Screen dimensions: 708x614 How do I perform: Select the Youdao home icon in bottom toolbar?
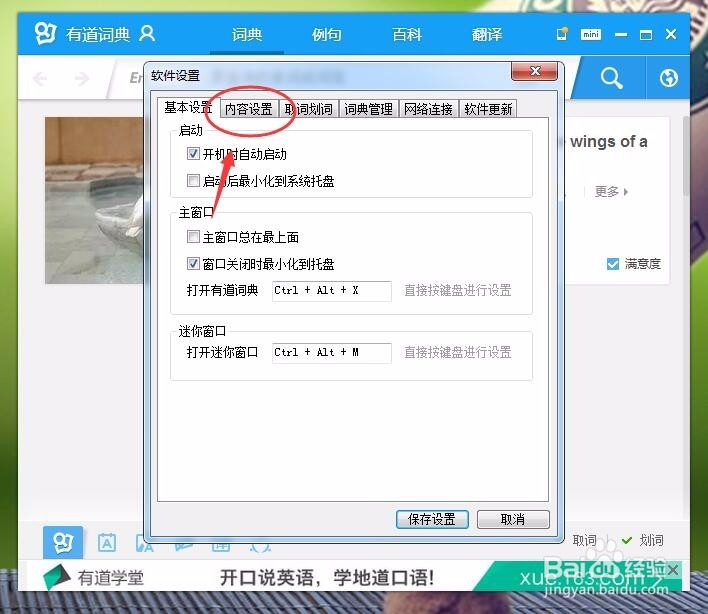click(x=63, y=542)
